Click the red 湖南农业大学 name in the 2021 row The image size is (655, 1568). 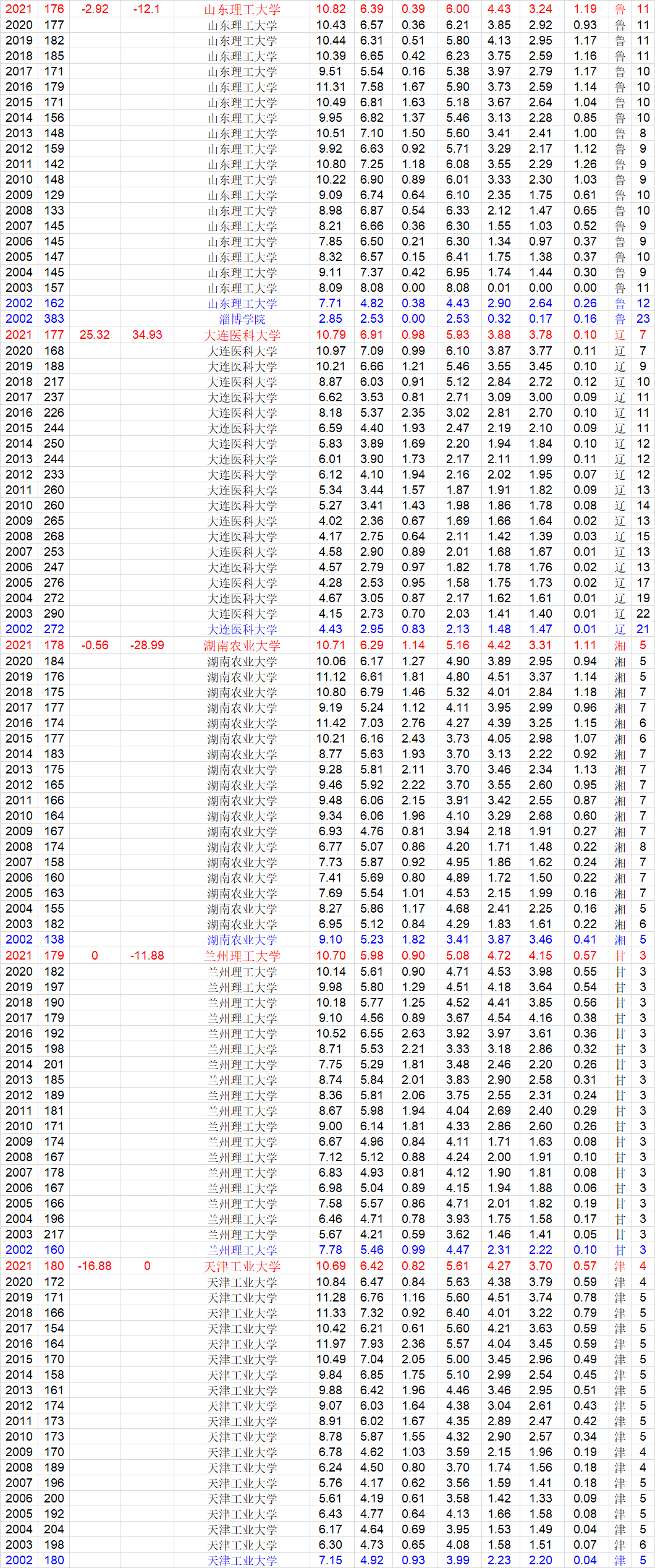pos(242,646)
